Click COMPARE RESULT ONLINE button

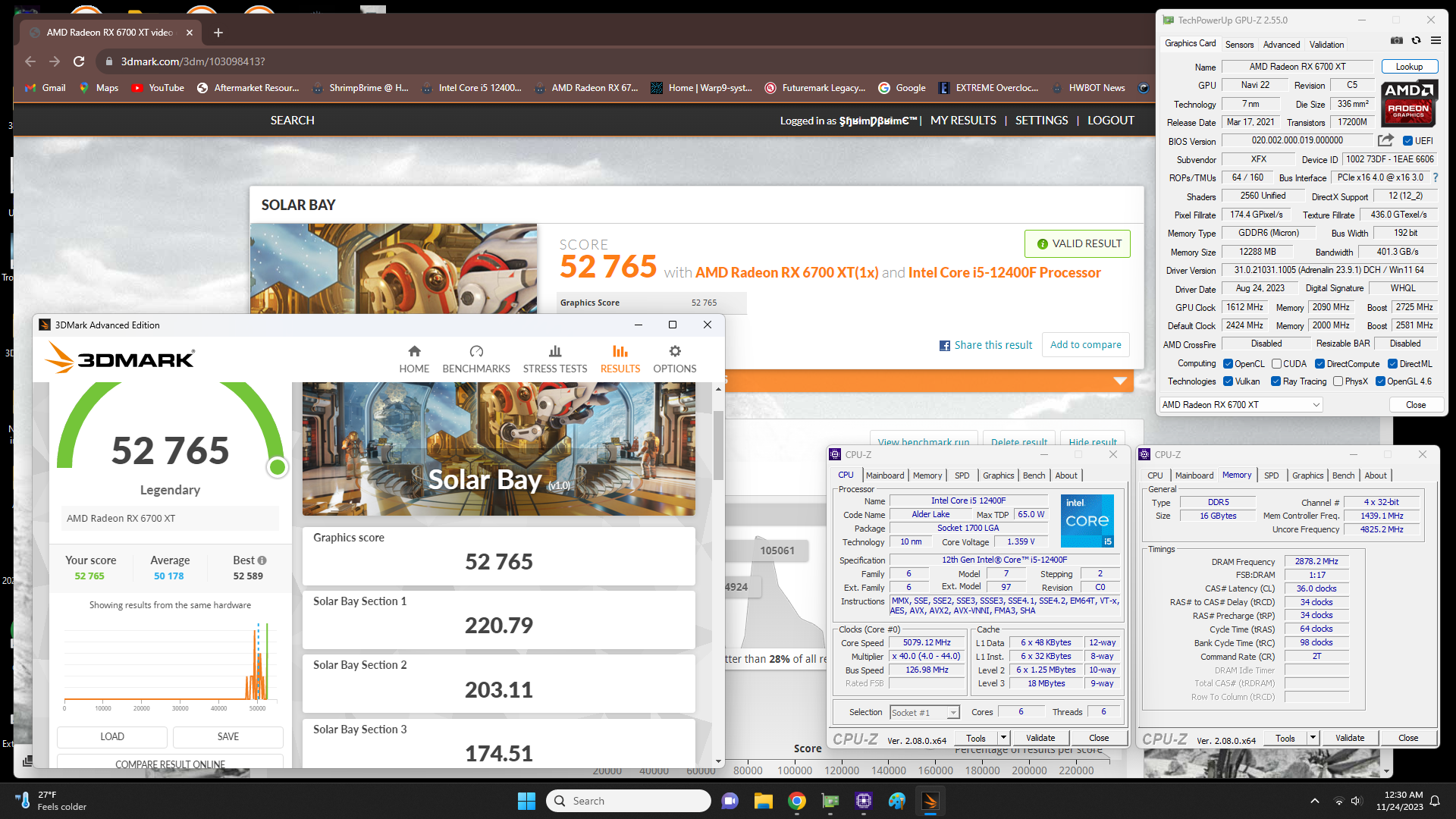click(170, 762)
